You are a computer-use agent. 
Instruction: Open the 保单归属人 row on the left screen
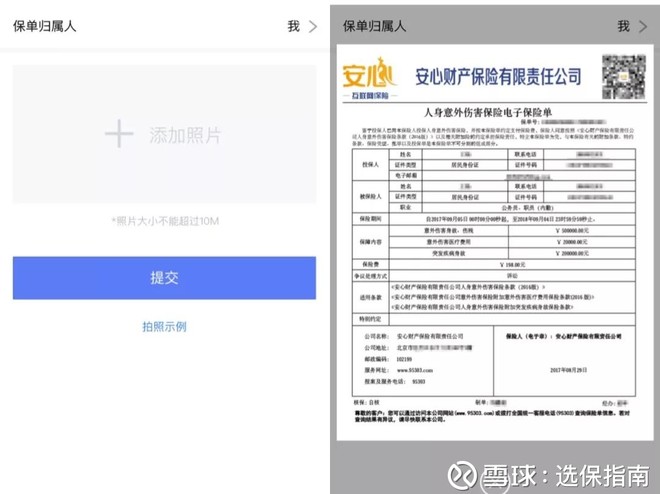click(165, 27)
